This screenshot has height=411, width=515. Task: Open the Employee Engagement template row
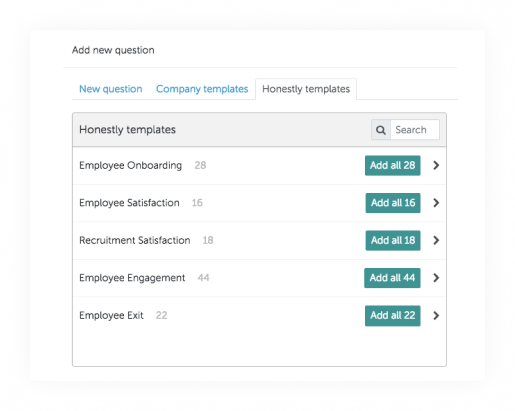click(x=259, y=278)
